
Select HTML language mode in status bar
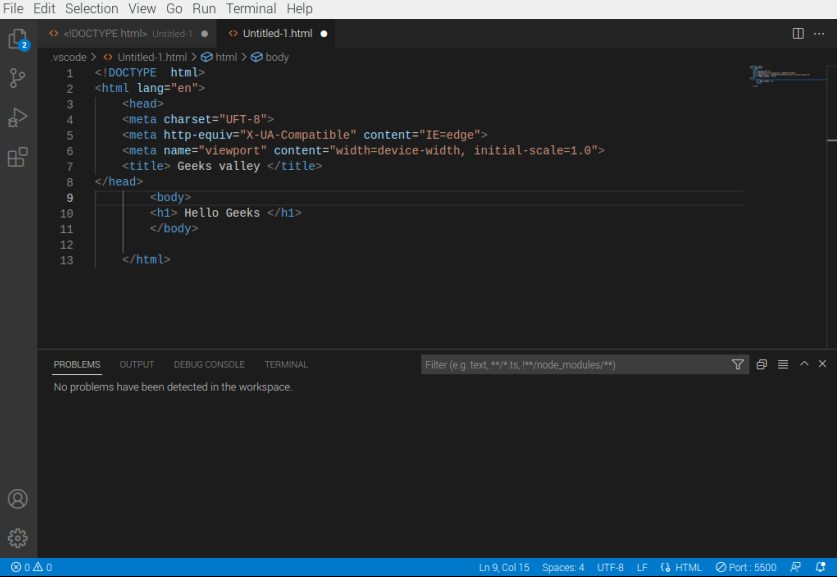[x=682, y=567]
